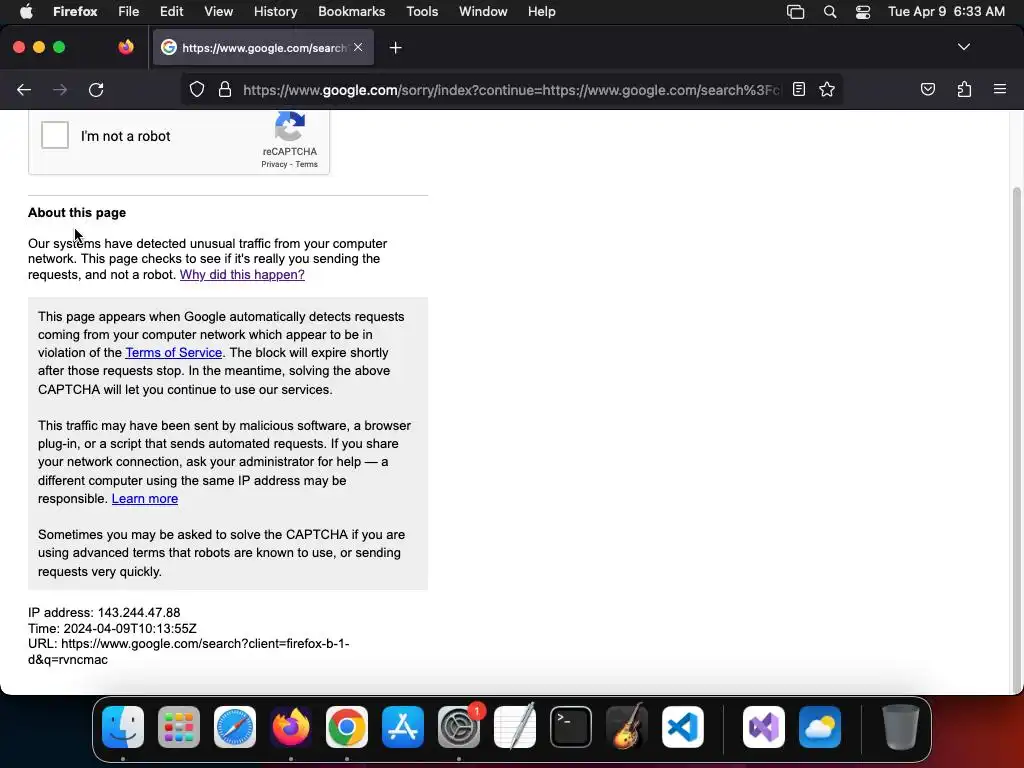
Task: Open Spotlight search in menu bar
Action: click(830, 12)
